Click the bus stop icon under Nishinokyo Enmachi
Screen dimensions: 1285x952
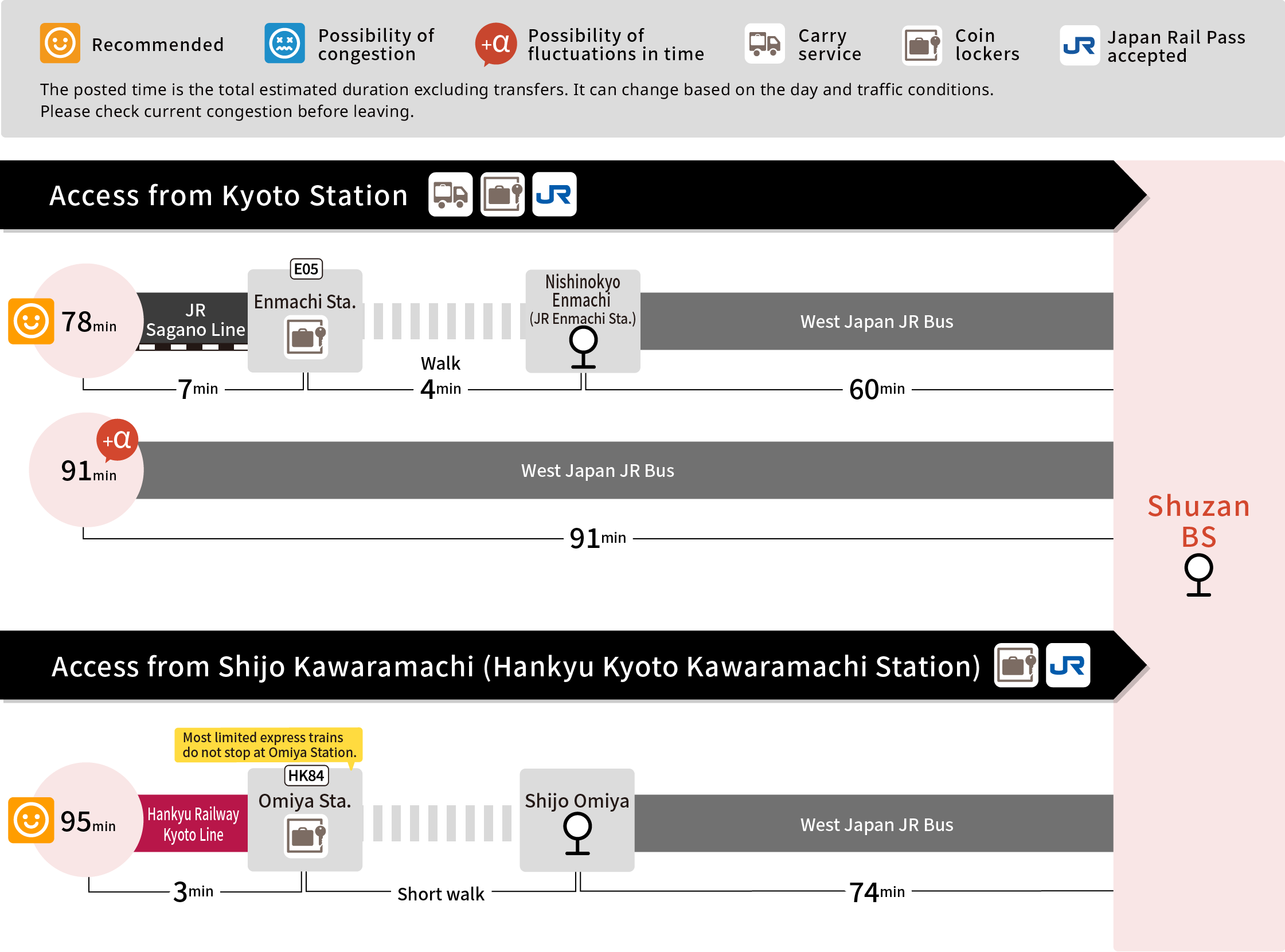point(583,347)
